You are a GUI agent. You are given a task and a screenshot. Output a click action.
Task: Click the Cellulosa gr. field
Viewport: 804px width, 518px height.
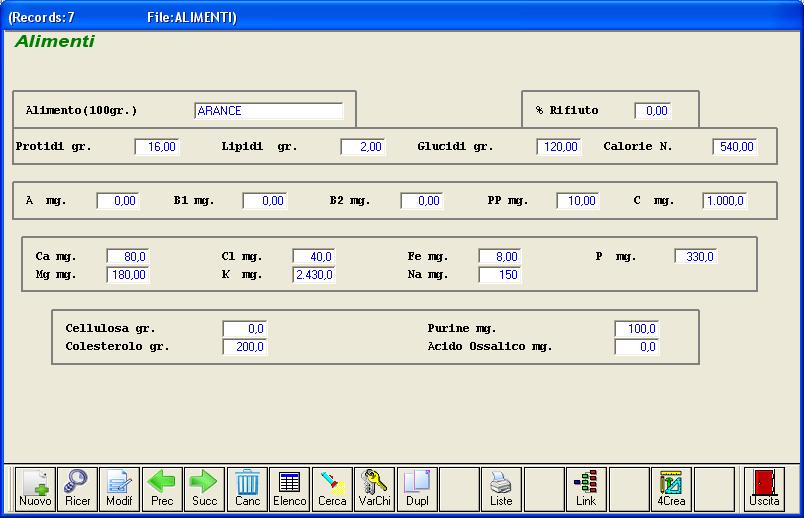pos(245,329)
